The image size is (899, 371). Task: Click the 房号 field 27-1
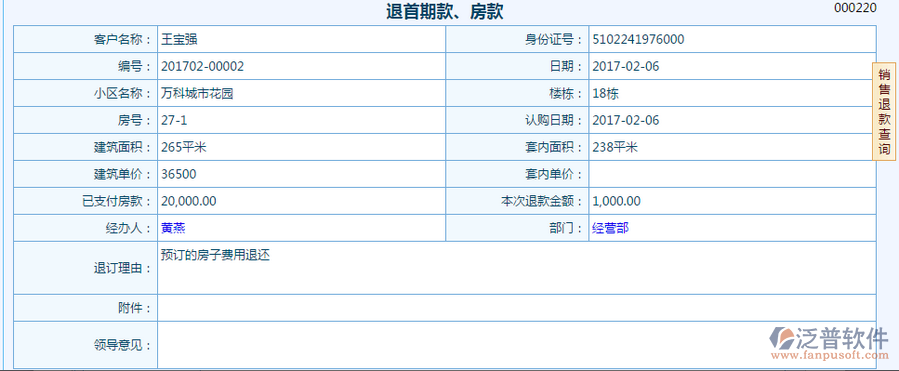tap(302, 120)
